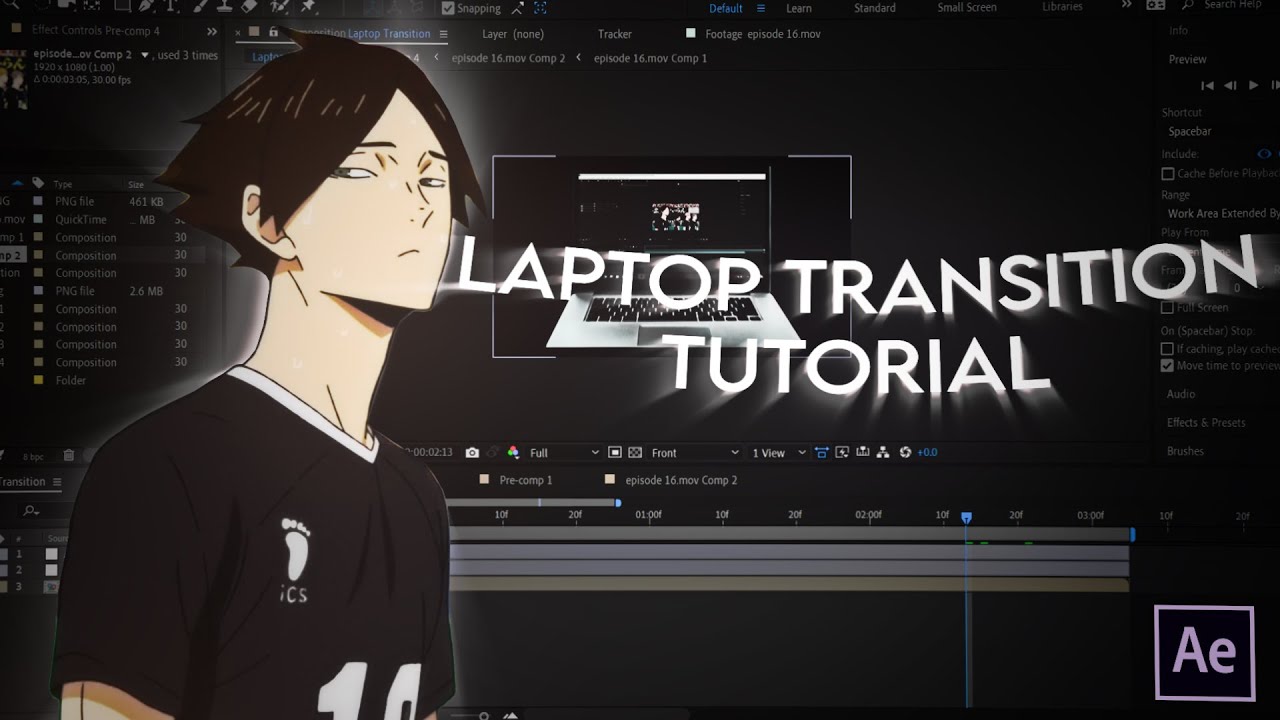Click the reset exposure aperture icon
Screen dimensions: 1280x720
[x=905, y=453]
